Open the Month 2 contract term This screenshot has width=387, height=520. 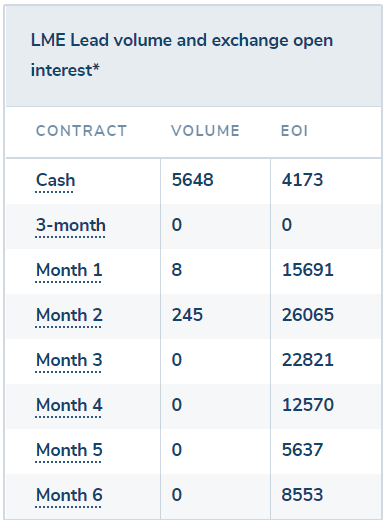click(69, 315)
